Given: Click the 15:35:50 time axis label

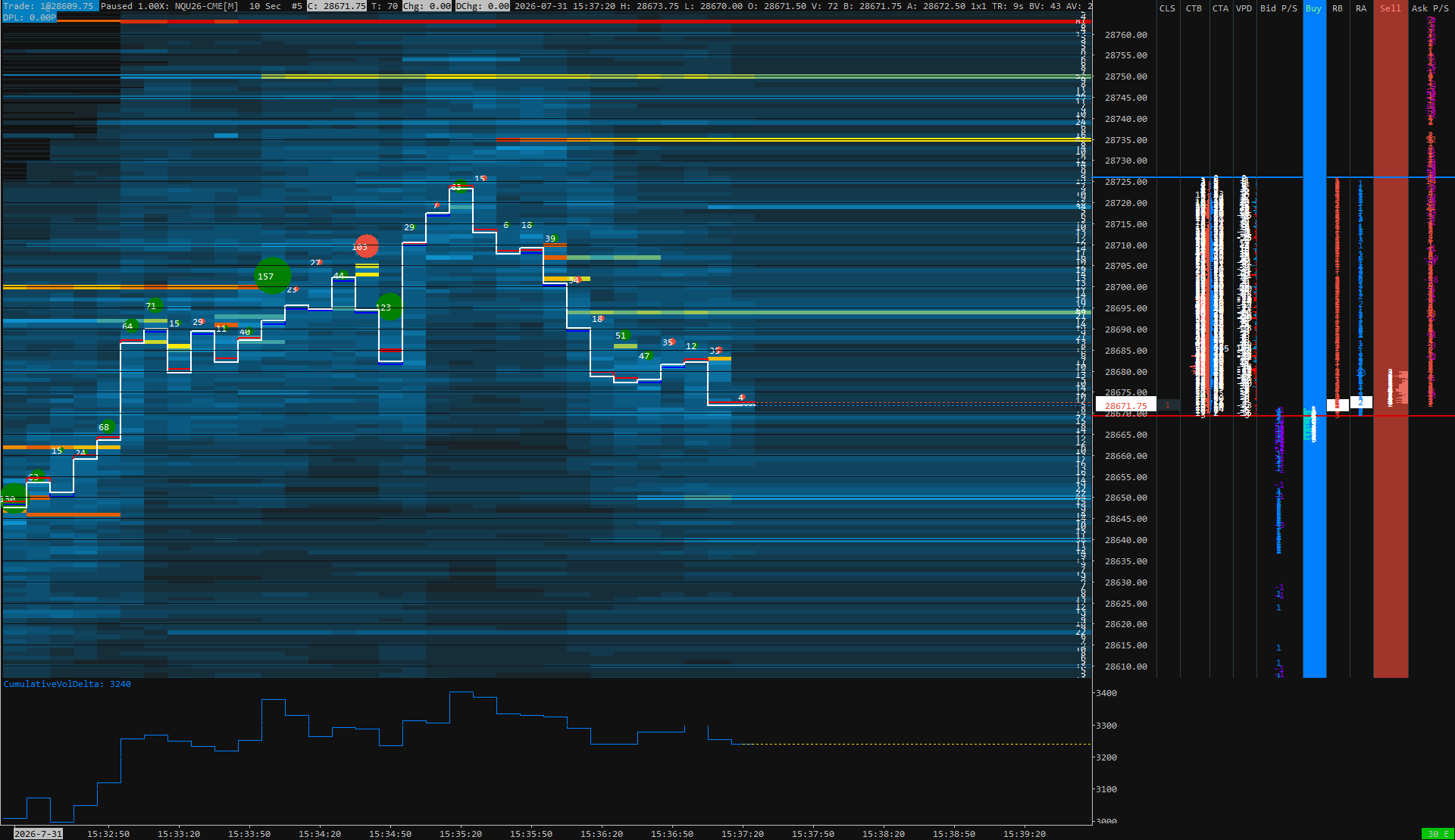Looking at the screenshot, I should [531, 834].
